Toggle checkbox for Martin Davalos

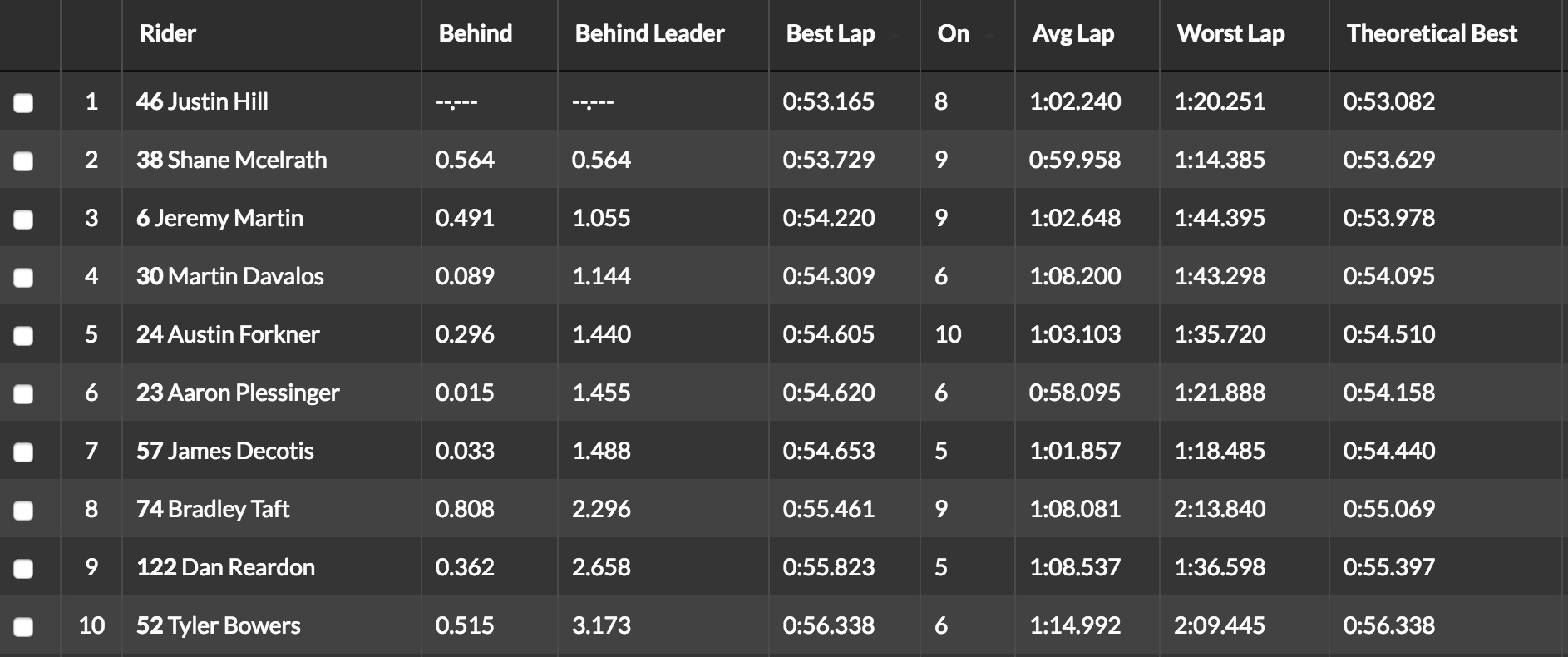tap(23, 278)
